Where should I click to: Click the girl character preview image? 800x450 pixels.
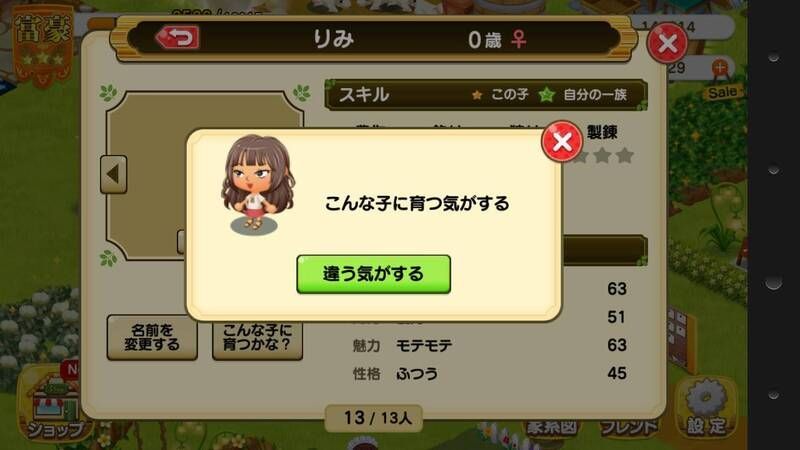point(258,185)
